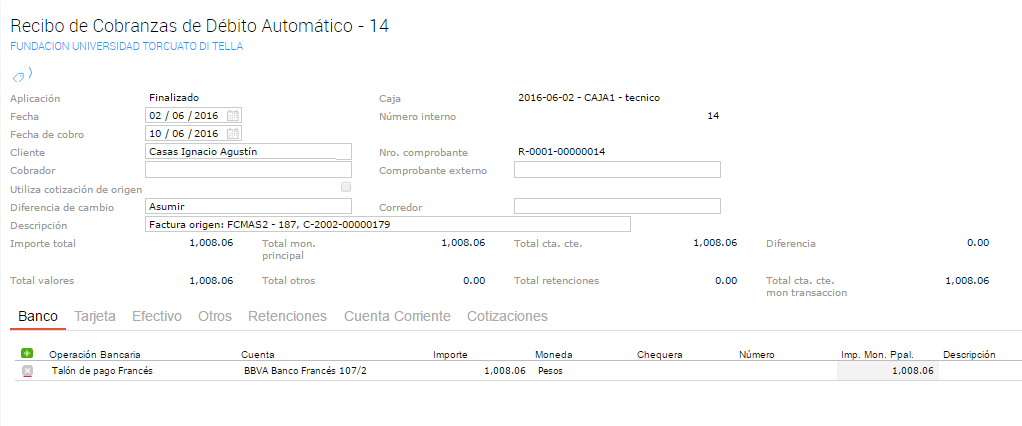Open the empty Cobrador selector field

[247, 170]
